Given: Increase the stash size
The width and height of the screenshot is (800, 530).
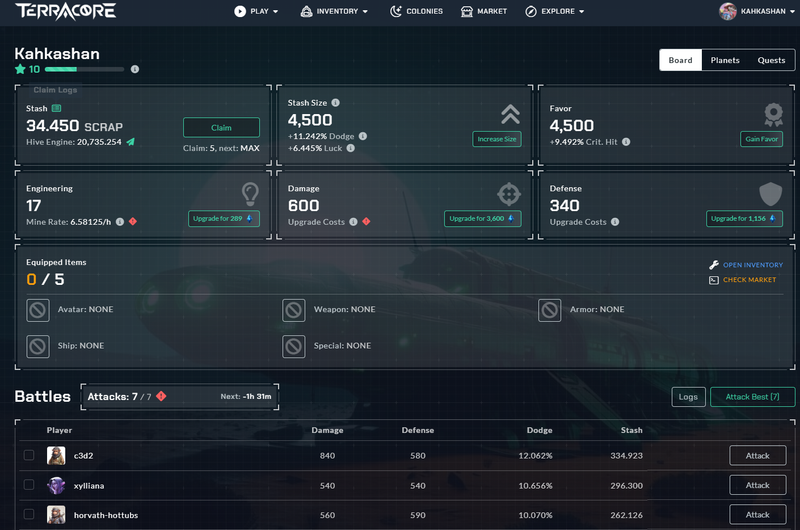Looking at the screenshot, I should pyautogui.click(x=497, y=139).
